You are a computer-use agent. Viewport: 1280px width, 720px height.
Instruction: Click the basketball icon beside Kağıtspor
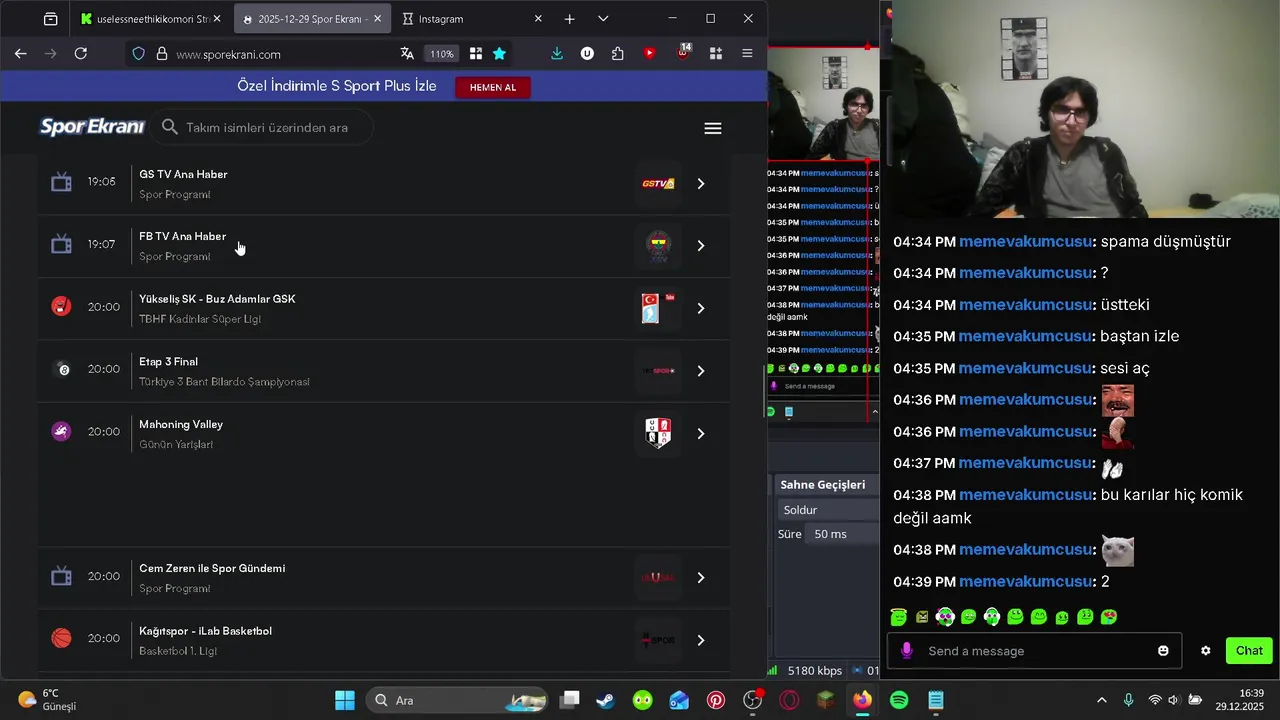61,638
